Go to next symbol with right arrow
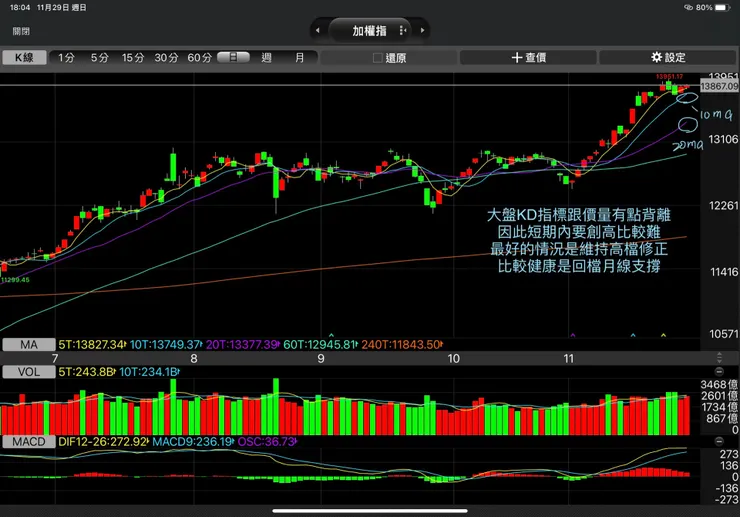The width and height of the screenshot is (740, 517). click(x=422, y=30)
